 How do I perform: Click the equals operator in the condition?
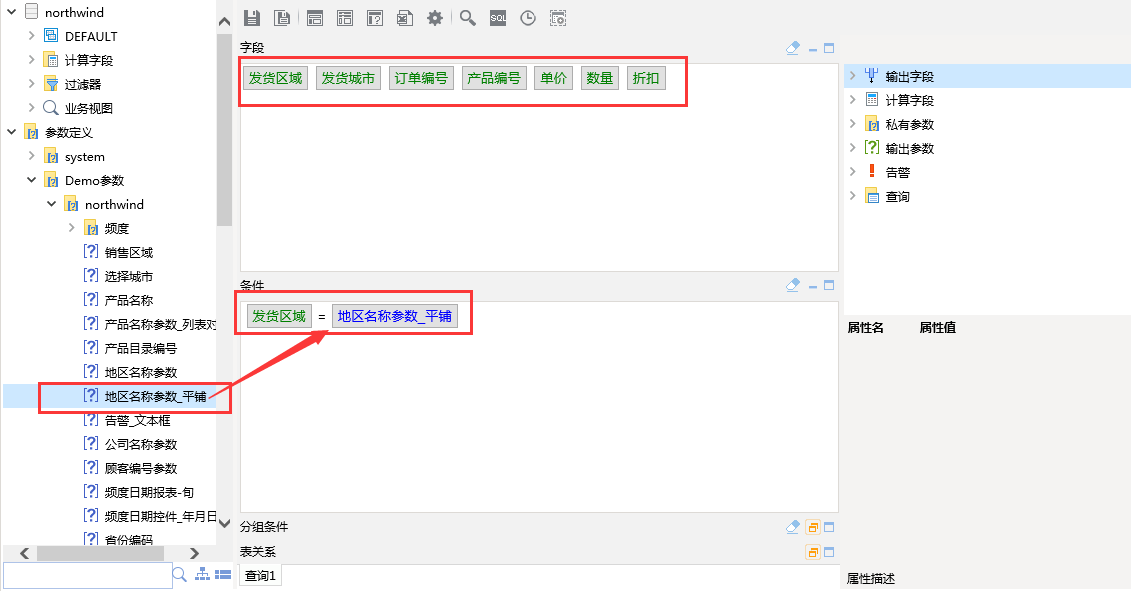[322, 317]
